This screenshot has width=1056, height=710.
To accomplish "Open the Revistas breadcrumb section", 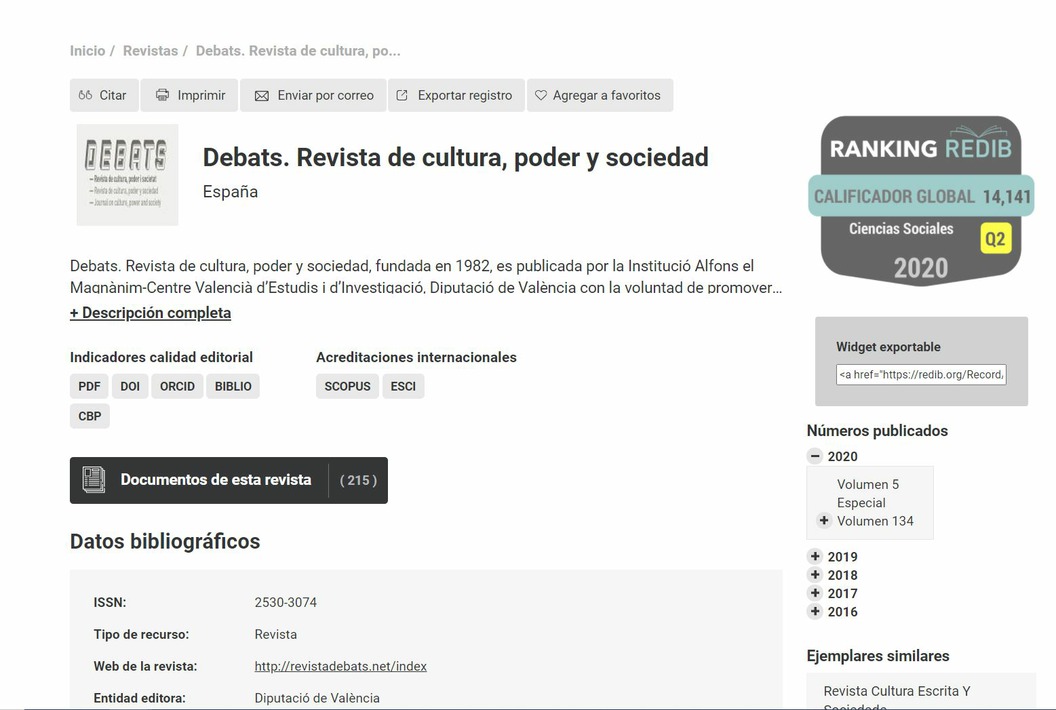I will (x=151, y=50).
